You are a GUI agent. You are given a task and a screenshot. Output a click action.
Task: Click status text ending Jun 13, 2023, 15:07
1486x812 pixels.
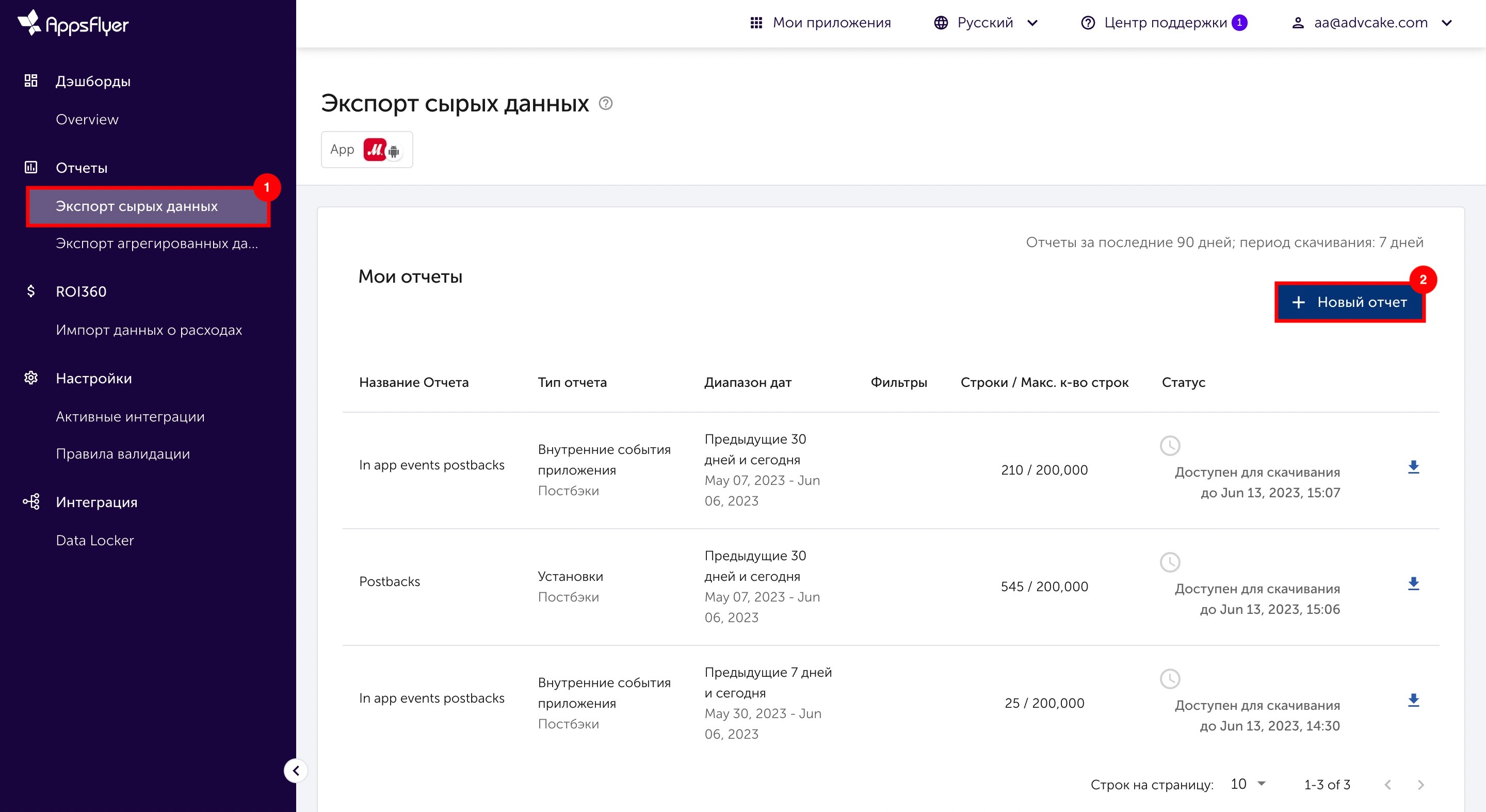click(x=1257, y=482)
